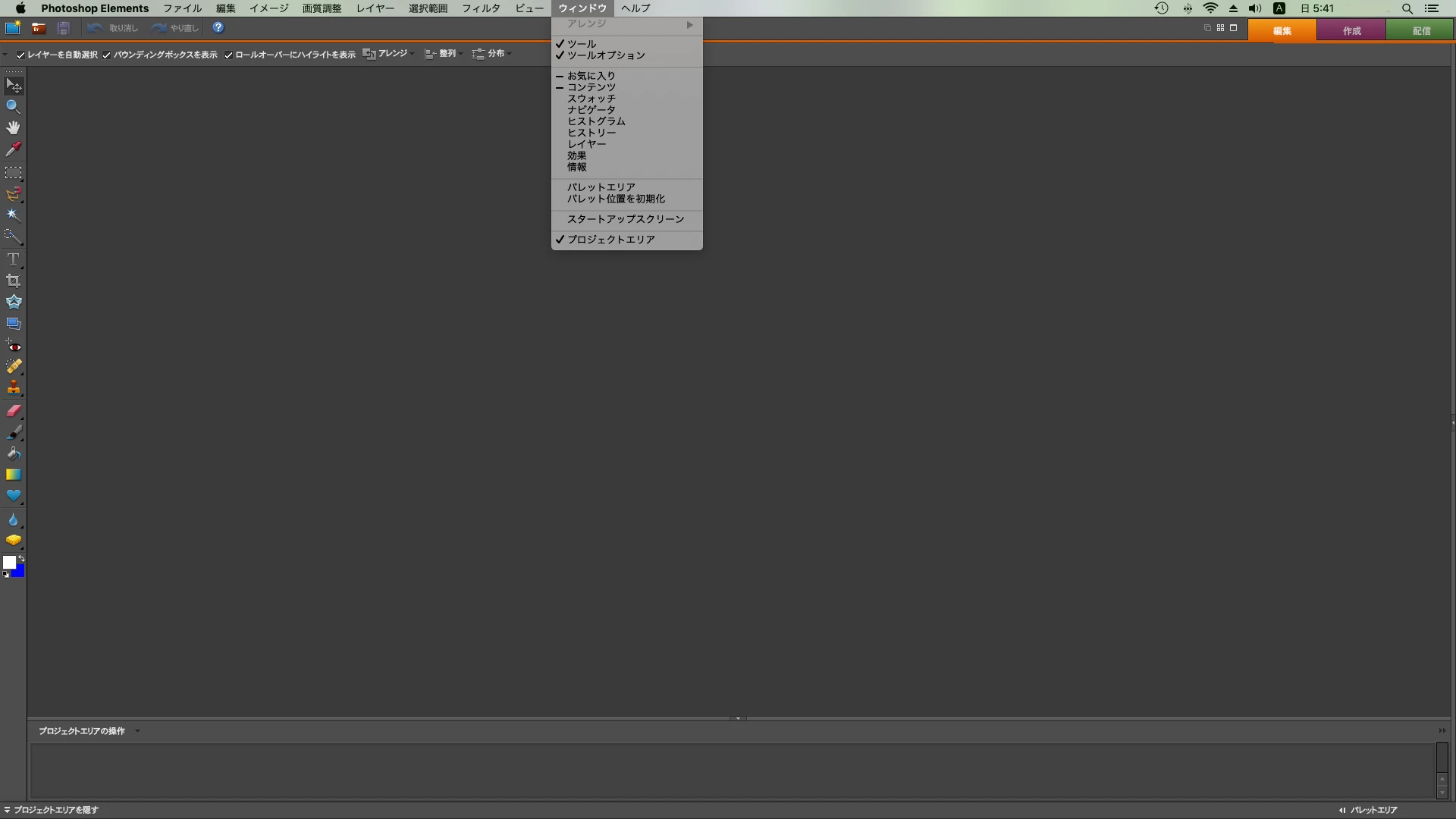1456x819 pixels.
Task: Choose the Crop tool
Action: point(13,281)
